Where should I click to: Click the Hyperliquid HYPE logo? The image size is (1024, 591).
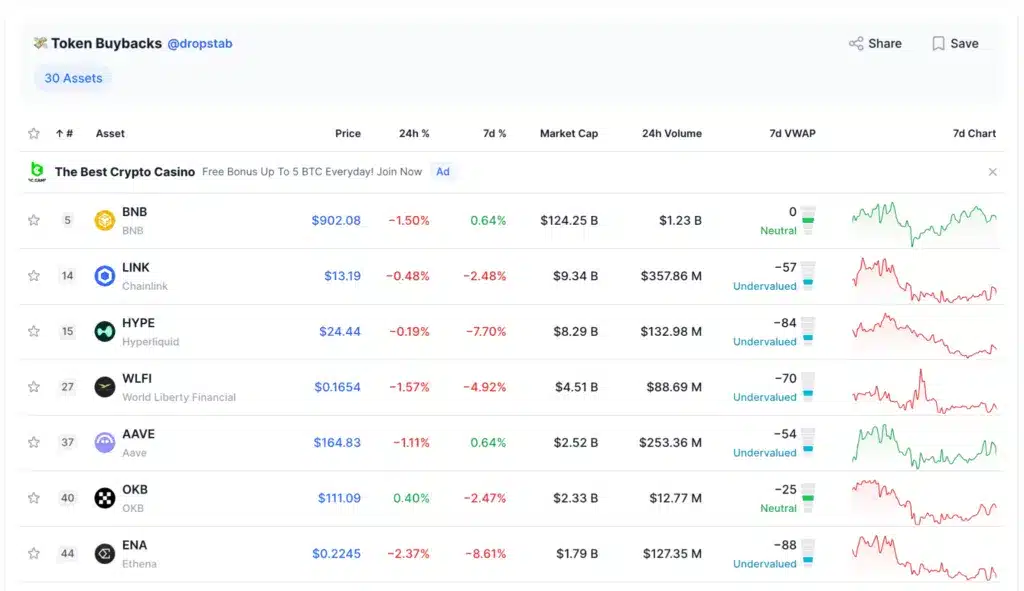(105, 330)
